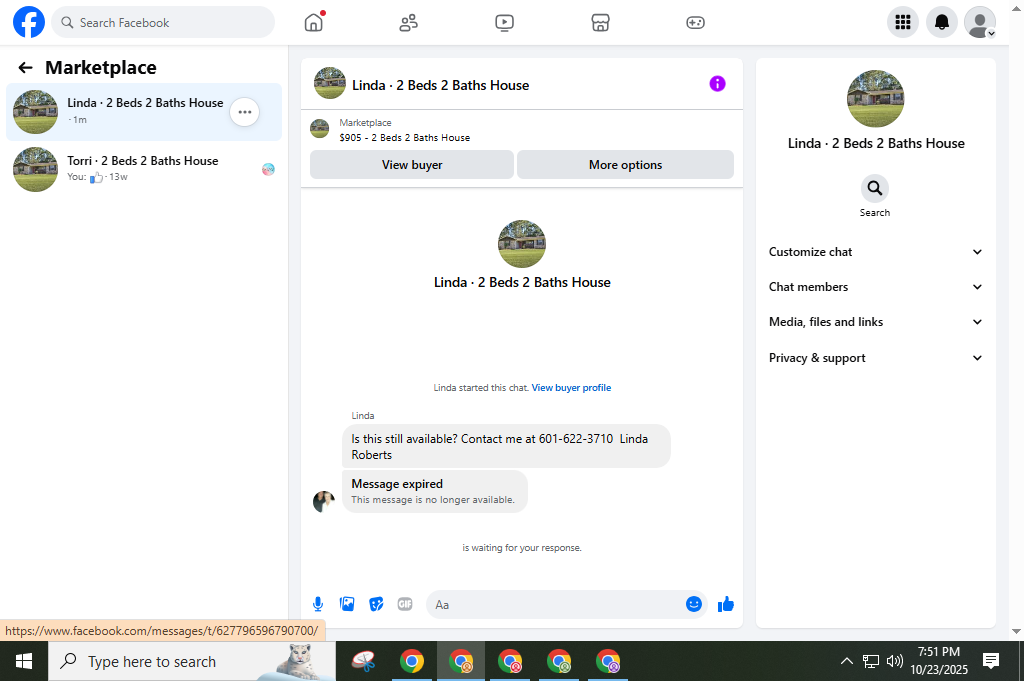This screenshot has width=1024, height=681.
Task: Expand Media, files and links section
Action: tap(875, 322)
